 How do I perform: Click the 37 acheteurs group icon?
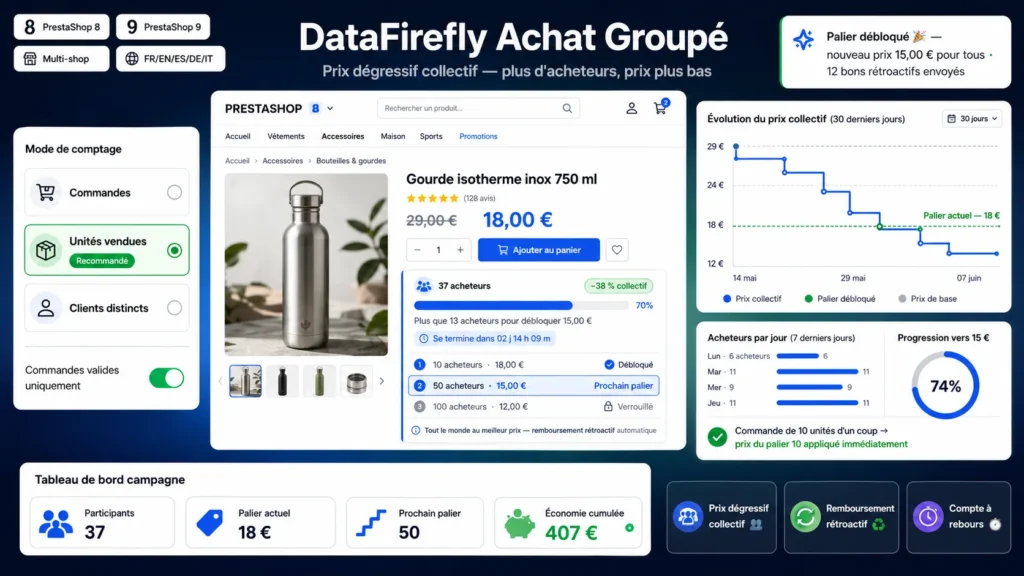[424, 286]
